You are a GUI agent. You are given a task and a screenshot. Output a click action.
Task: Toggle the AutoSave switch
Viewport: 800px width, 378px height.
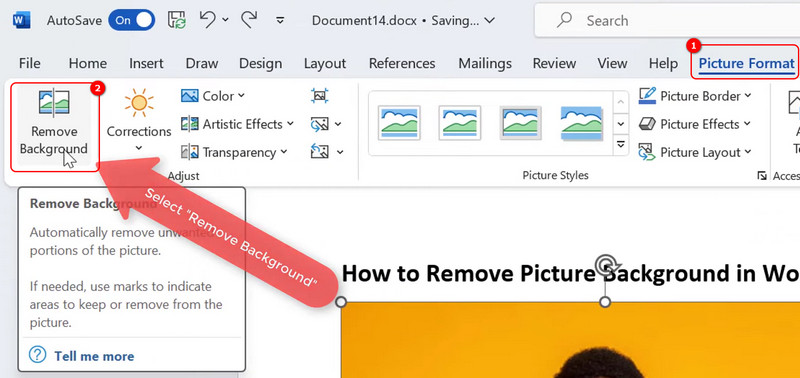tap(131, 20)
